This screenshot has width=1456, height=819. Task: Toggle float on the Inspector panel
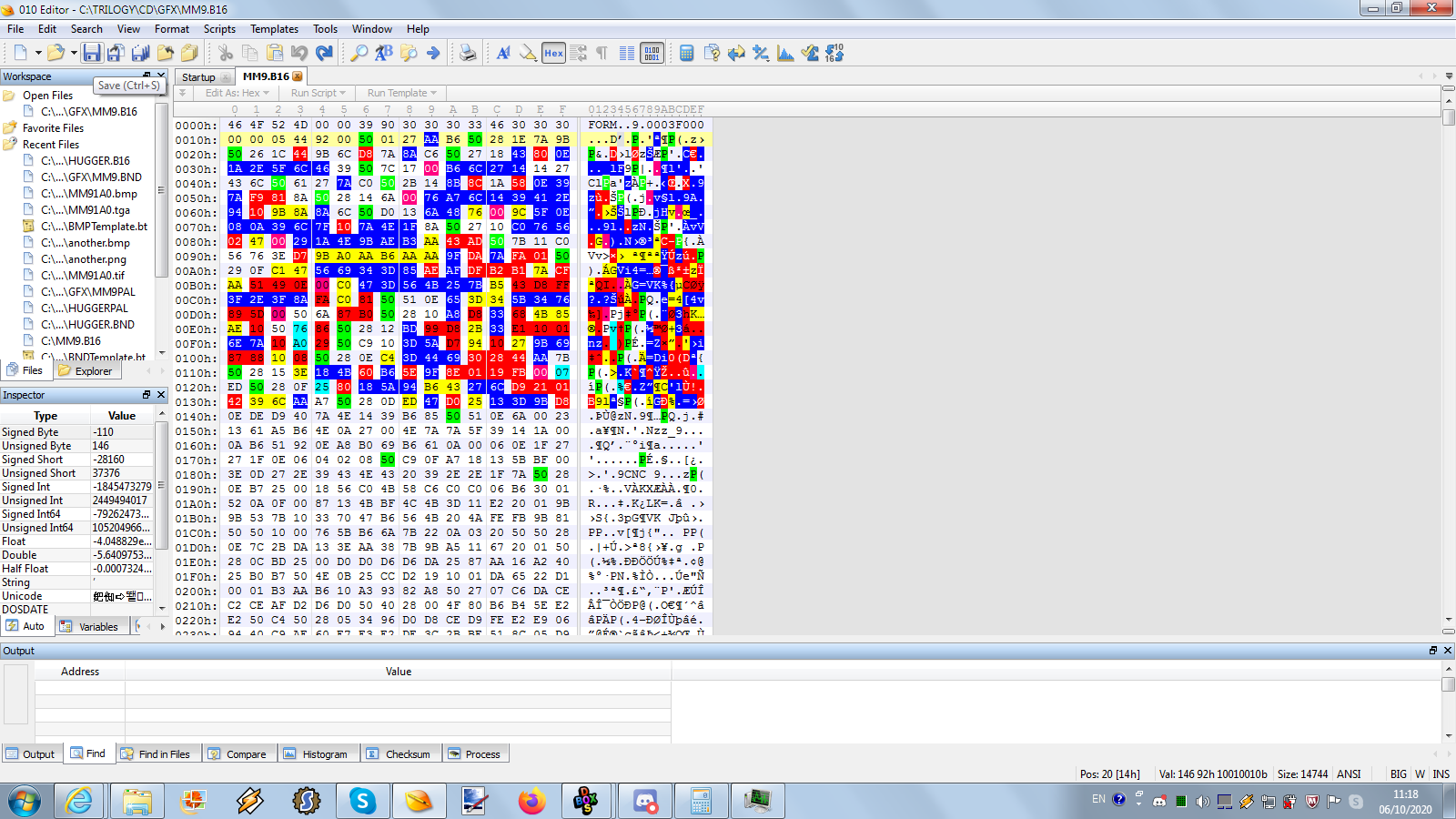point(147,395)
